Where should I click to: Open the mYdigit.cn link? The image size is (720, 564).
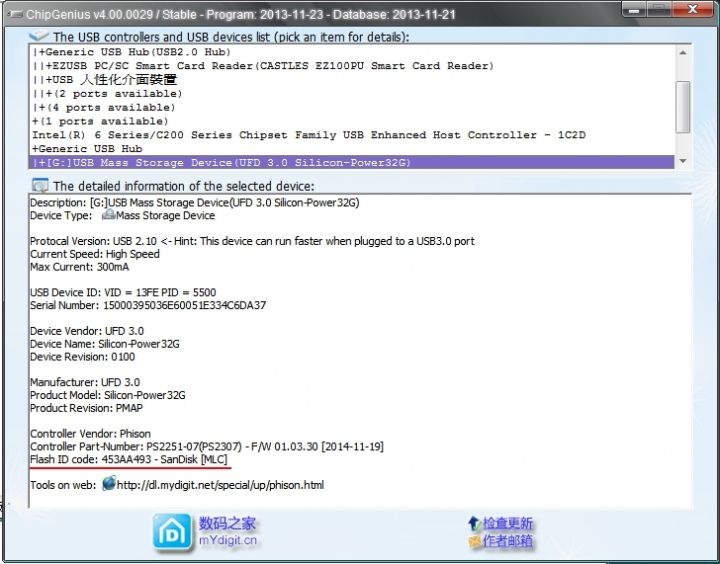click(227, 540)
